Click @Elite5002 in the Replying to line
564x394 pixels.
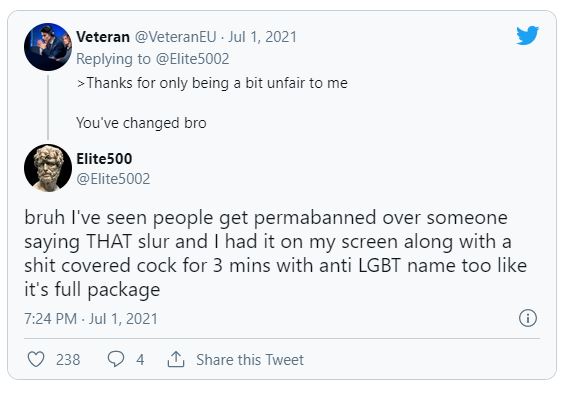193,59
